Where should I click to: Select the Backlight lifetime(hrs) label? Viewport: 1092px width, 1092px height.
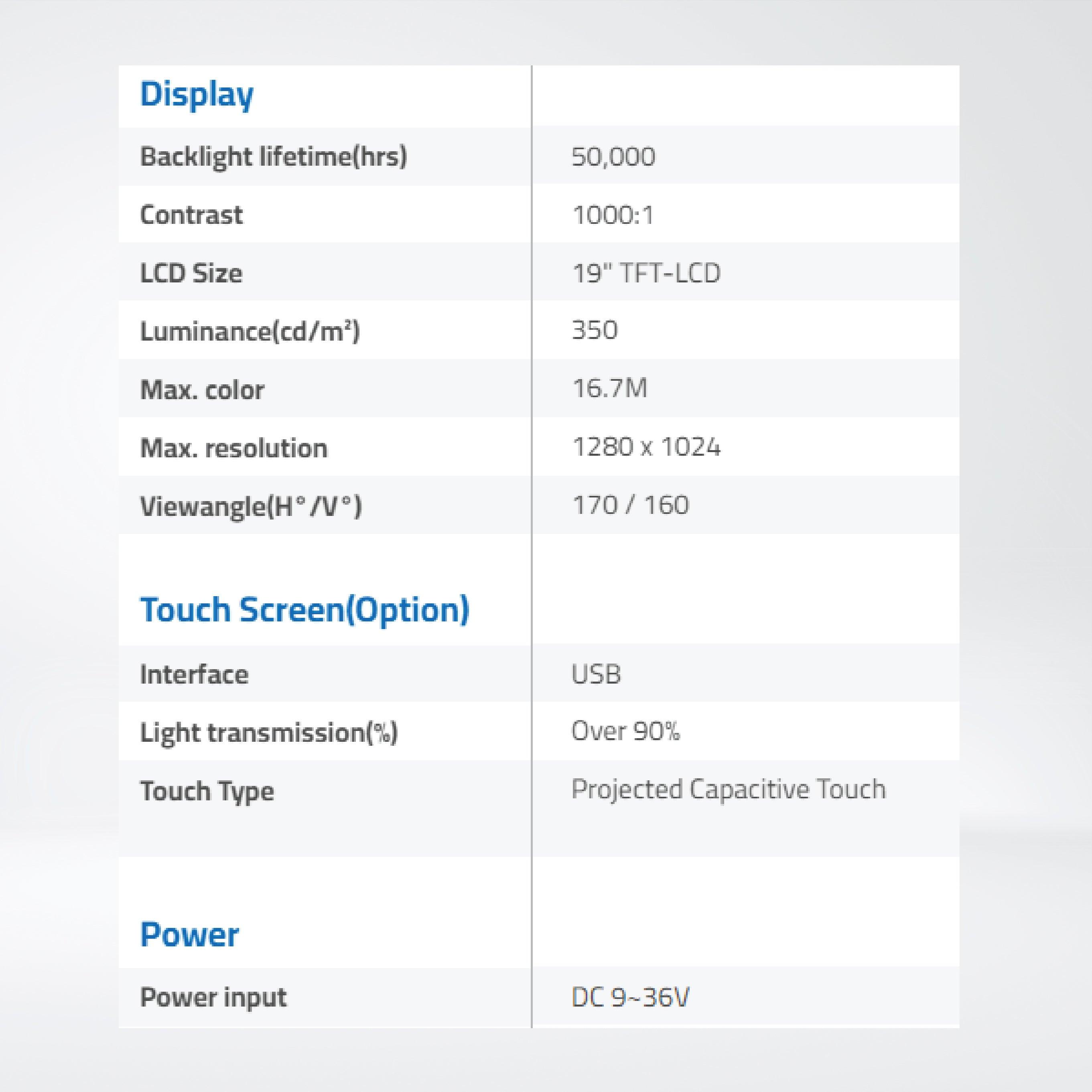(274, 156)
